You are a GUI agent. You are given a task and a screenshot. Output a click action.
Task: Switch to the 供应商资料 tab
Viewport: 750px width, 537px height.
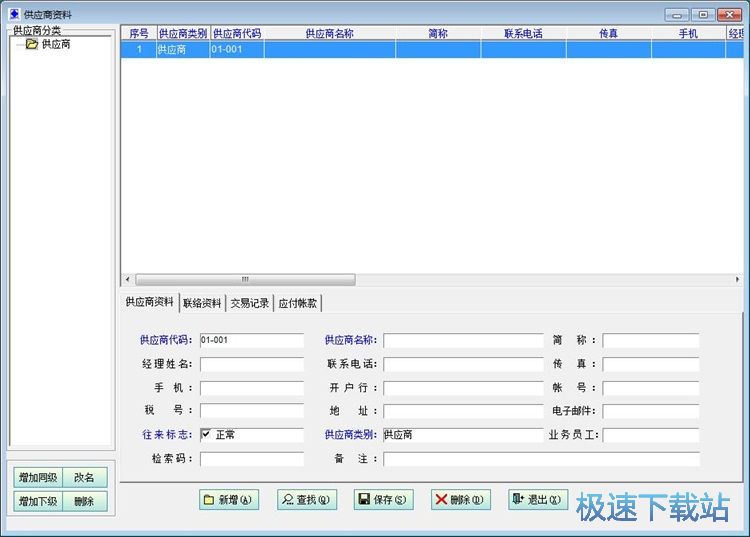pos(149,302)
